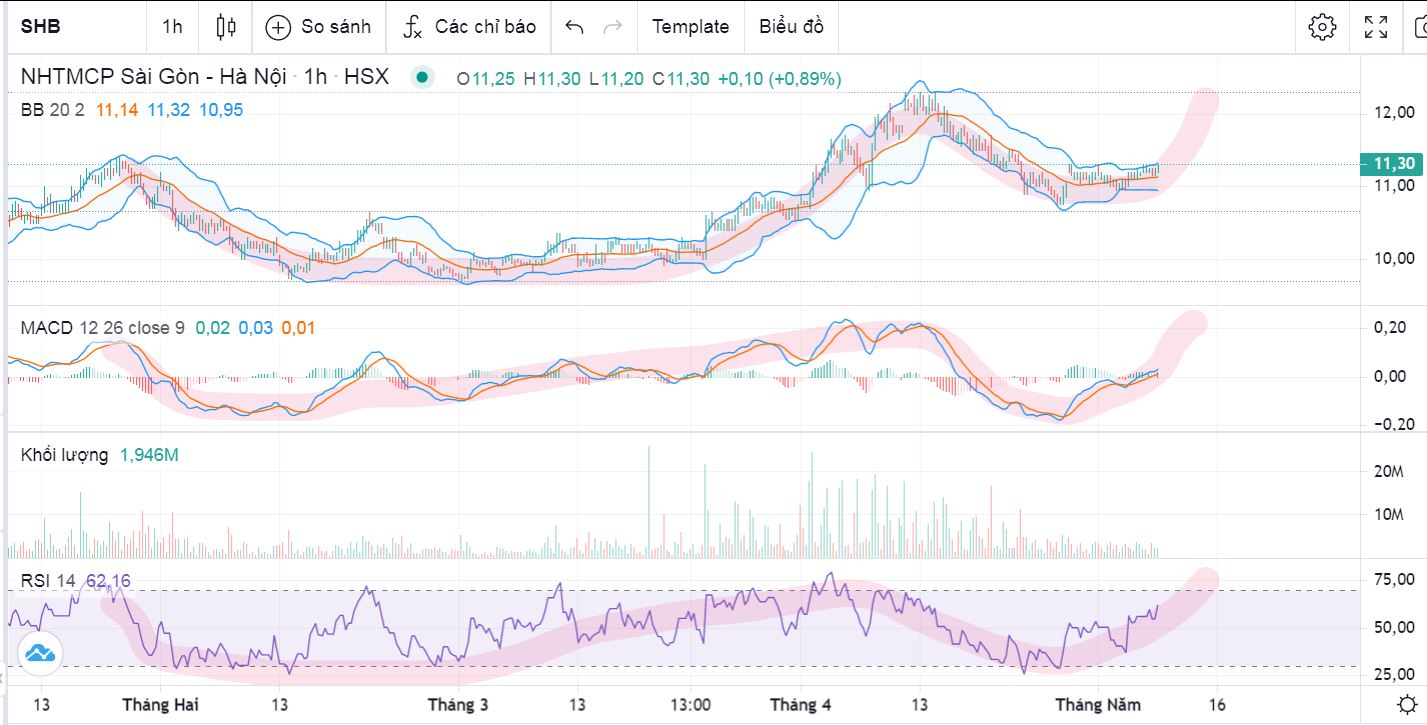Viewport: 1427px width, 725px height.
Task: Click the compare plus icon
Action: 278,27
